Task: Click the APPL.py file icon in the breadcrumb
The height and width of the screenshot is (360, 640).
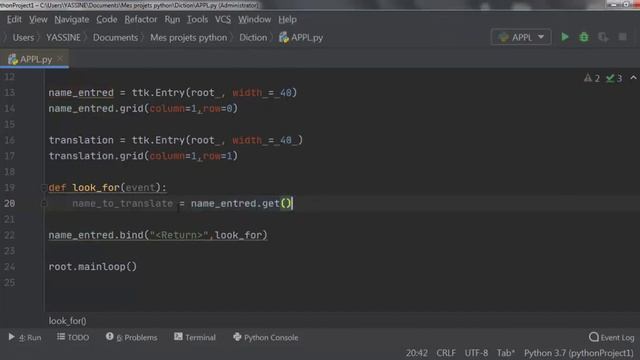Action: (x=284, y=38)
